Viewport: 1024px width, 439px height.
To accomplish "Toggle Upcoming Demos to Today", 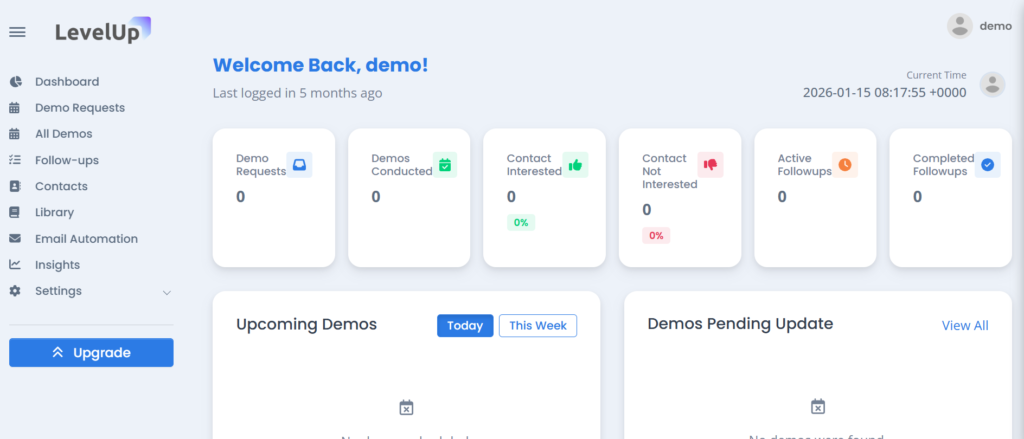I will click(465, 326).
